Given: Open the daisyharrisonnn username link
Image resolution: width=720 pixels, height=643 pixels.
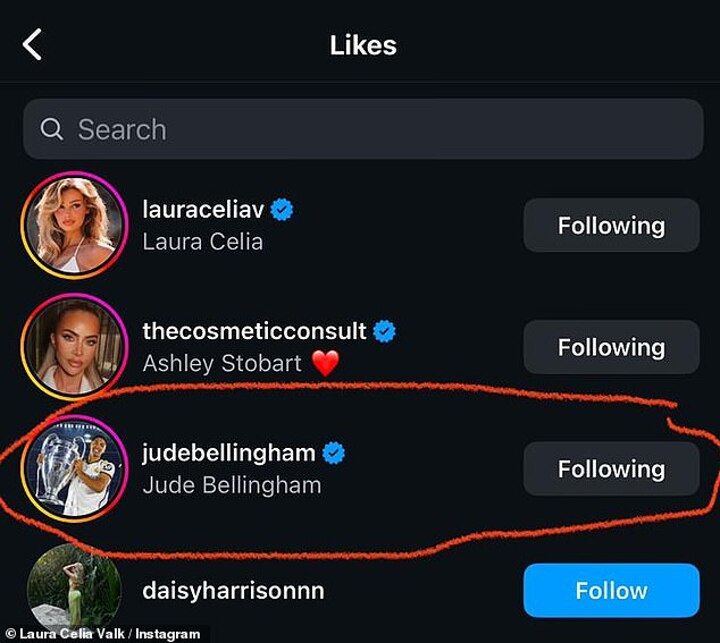Looking at the screenshot, I should [233, 591].
